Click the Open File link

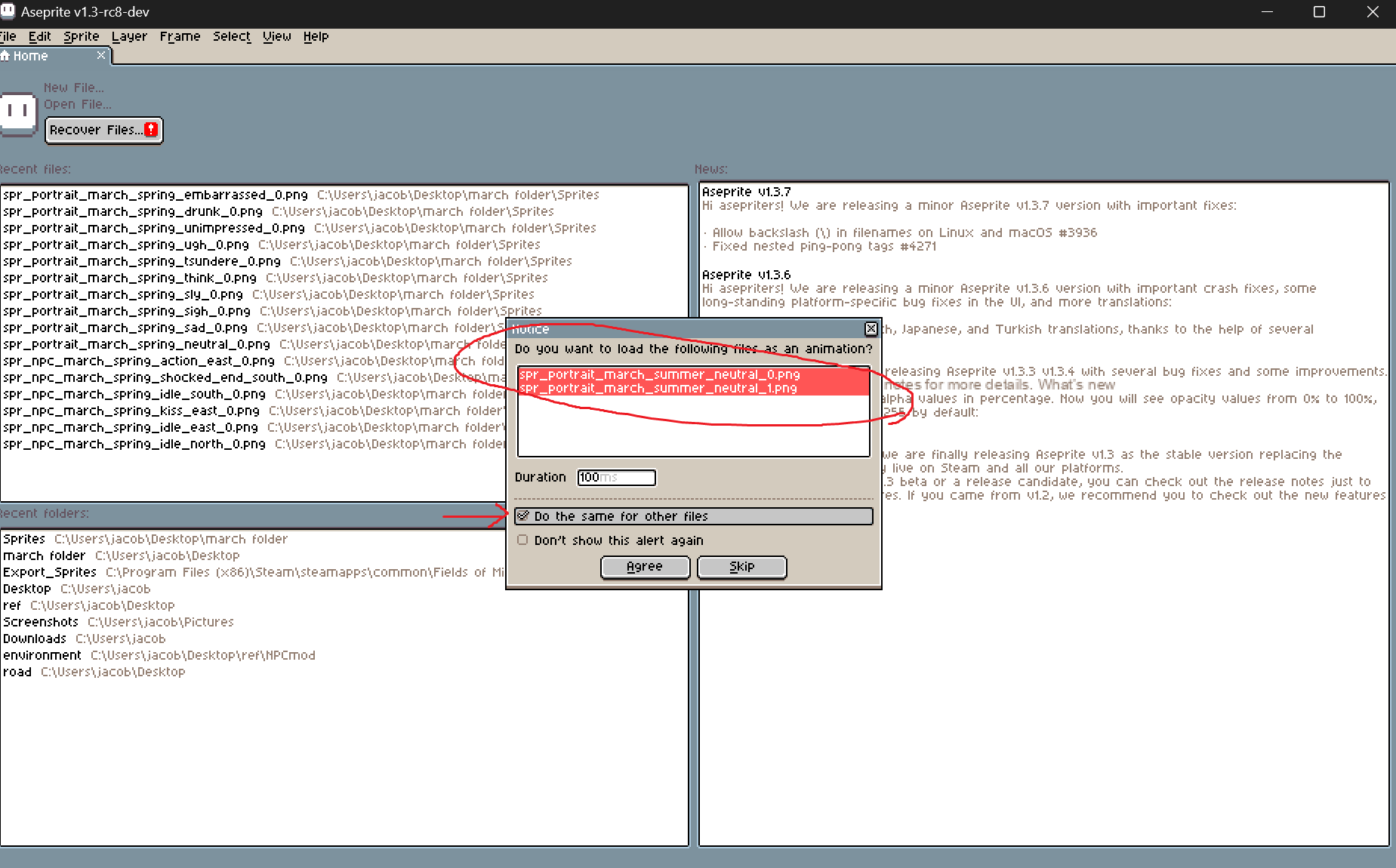(78, 104)
